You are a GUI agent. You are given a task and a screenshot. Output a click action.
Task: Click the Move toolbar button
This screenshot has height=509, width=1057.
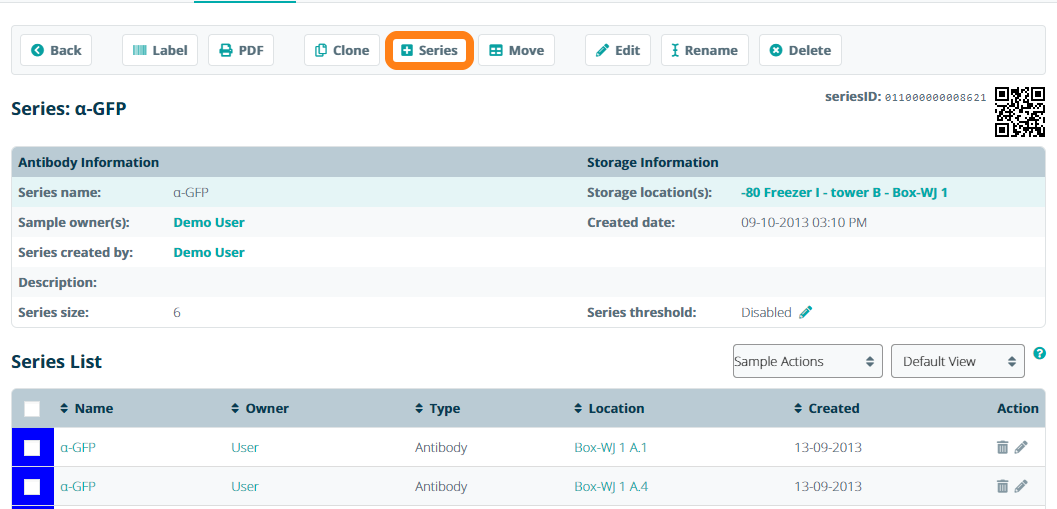(516, 50)
